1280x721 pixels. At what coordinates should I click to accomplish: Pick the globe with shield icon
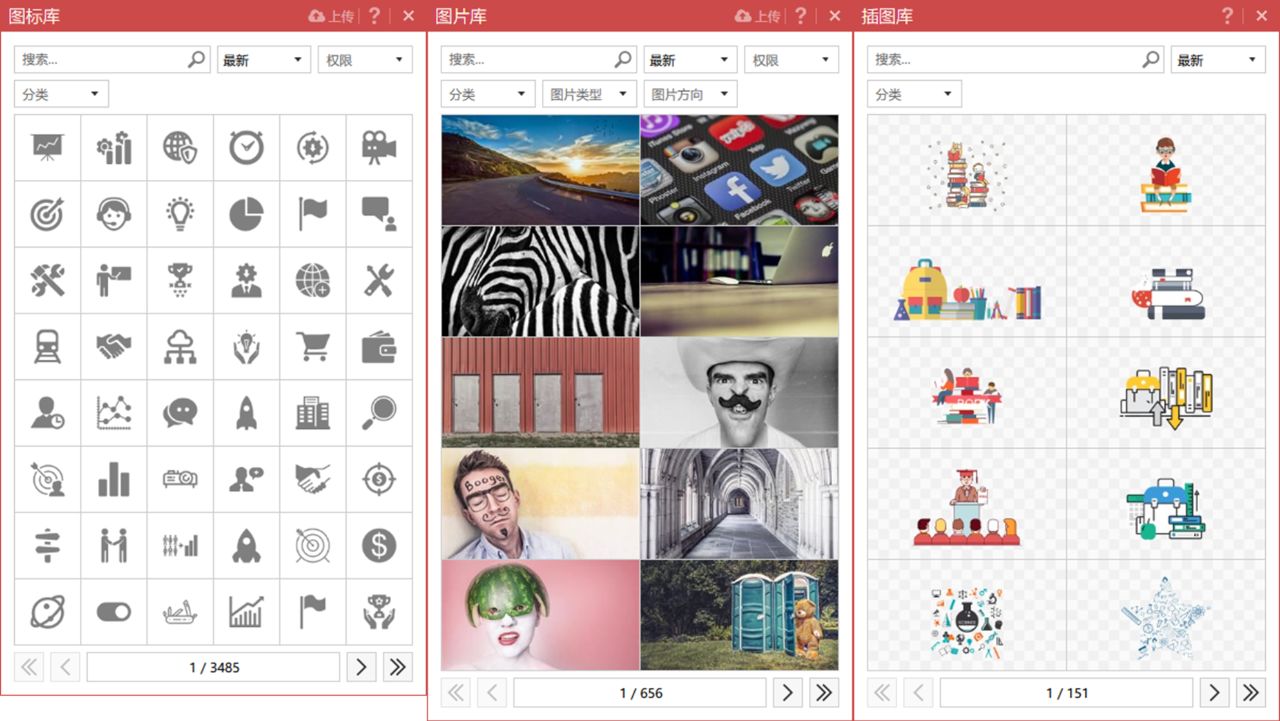coord(180,148)
